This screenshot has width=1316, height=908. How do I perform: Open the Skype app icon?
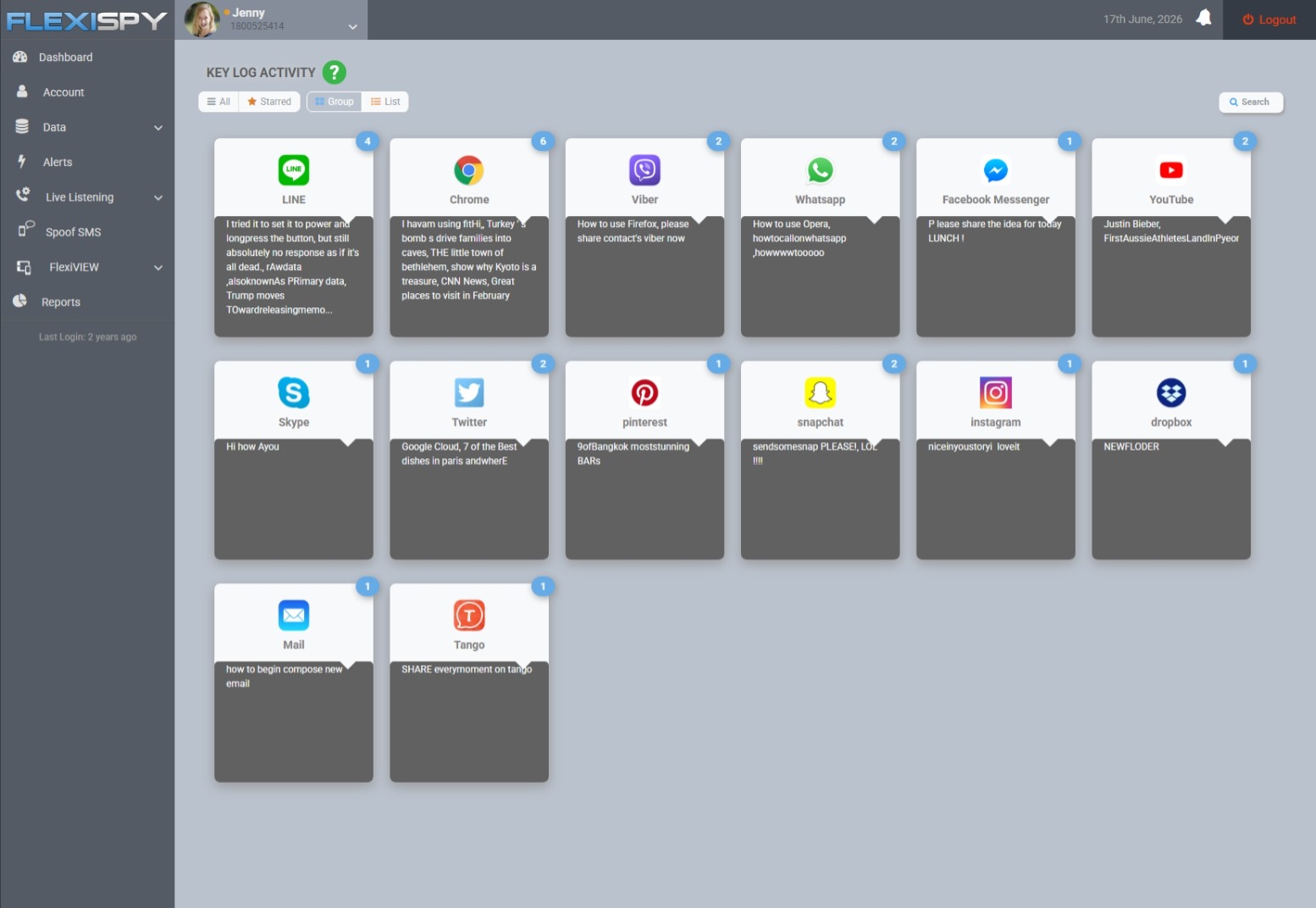pyautogui.click(x=294, y=393)
